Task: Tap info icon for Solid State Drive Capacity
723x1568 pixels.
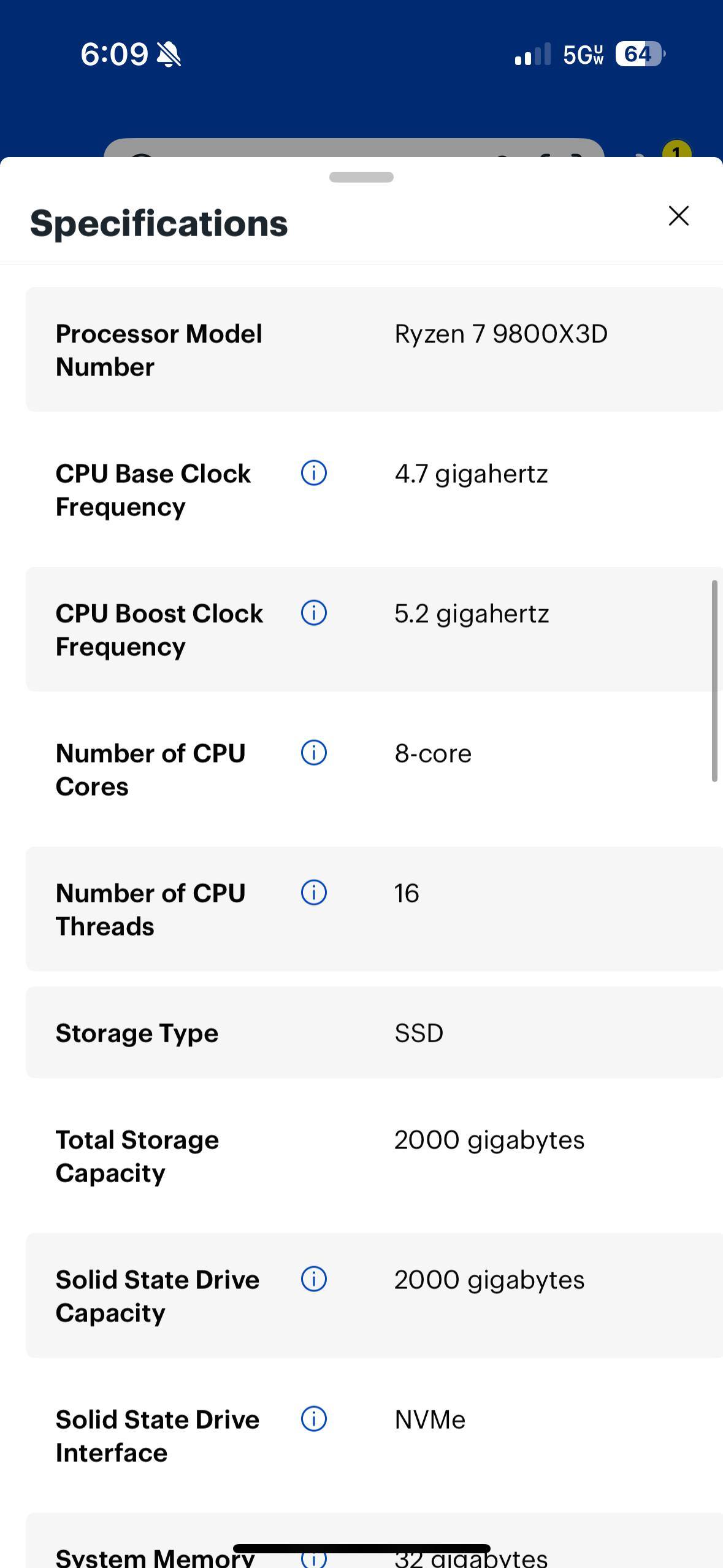Action: [x=313, y=1280]
